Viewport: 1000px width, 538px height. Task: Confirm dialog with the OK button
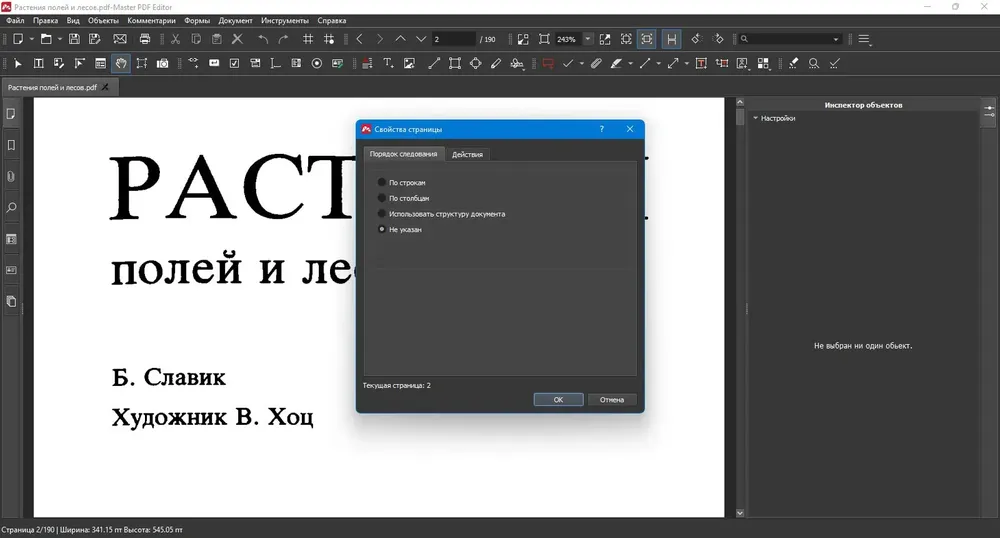pyautogui.click(x=559, y=400)
